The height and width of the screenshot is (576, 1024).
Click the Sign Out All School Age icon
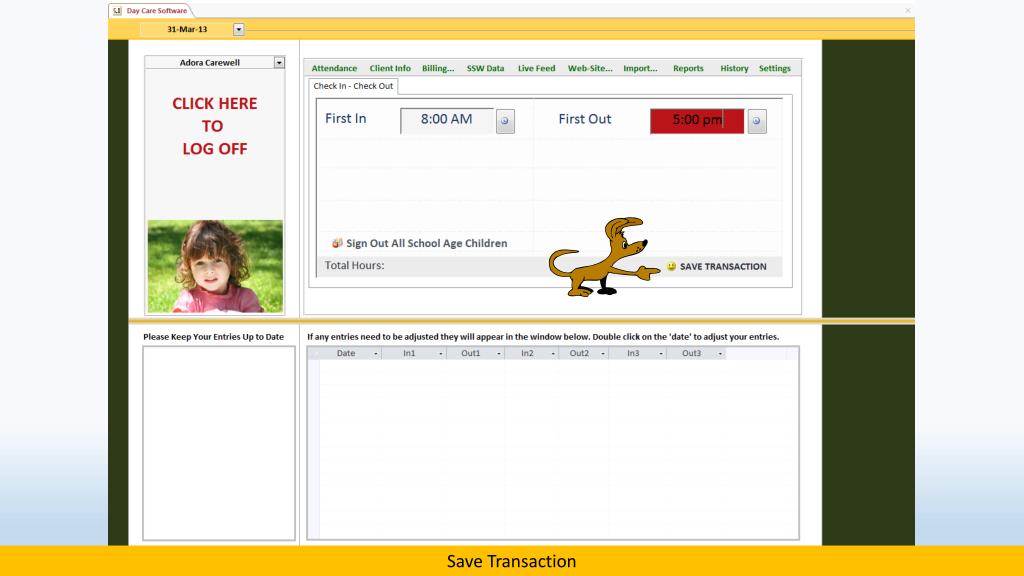click(x=337, y=243)
